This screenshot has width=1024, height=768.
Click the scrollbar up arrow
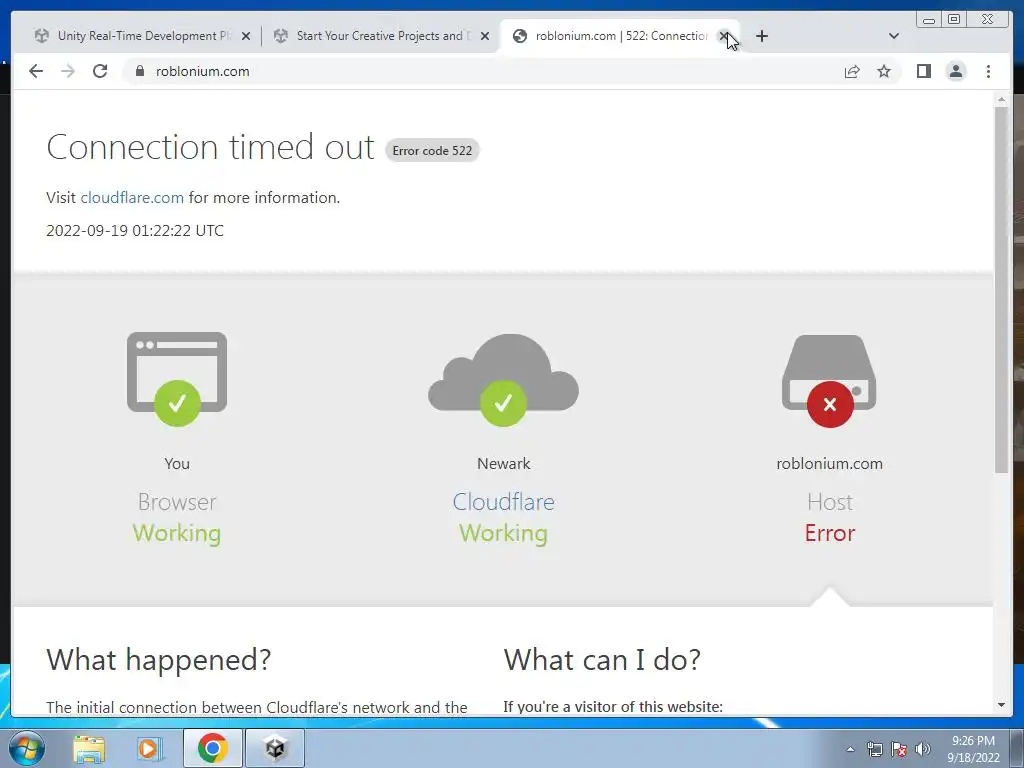coord(1001,99)
